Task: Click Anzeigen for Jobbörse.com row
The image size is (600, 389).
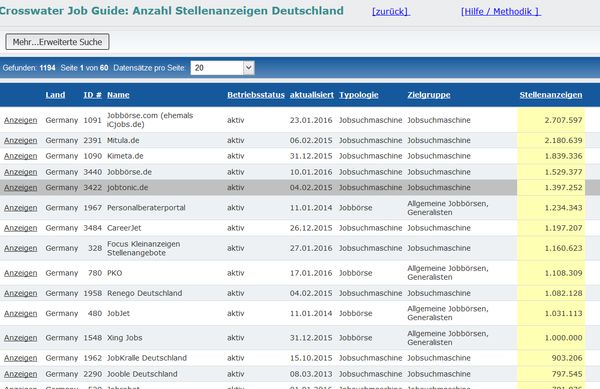Action: pos(21,120)
